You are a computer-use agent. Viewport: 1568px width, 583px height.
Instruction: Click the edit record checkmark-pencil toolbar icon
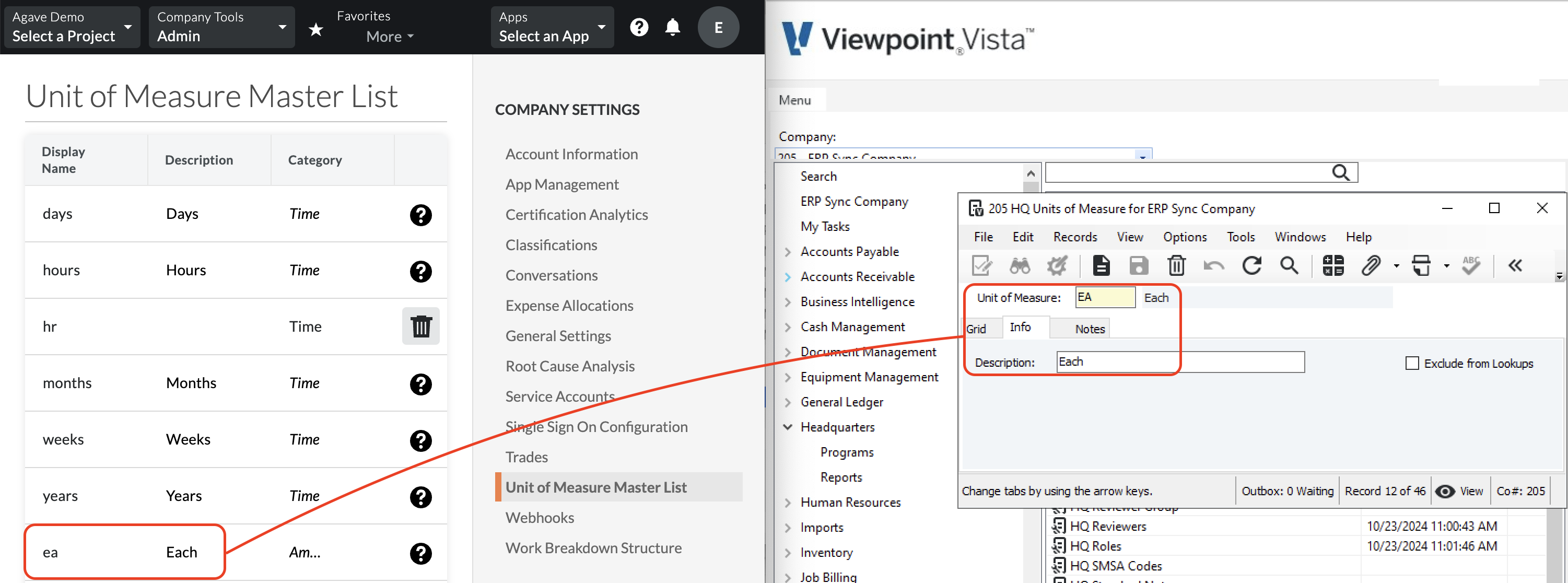tap(982, 266)
